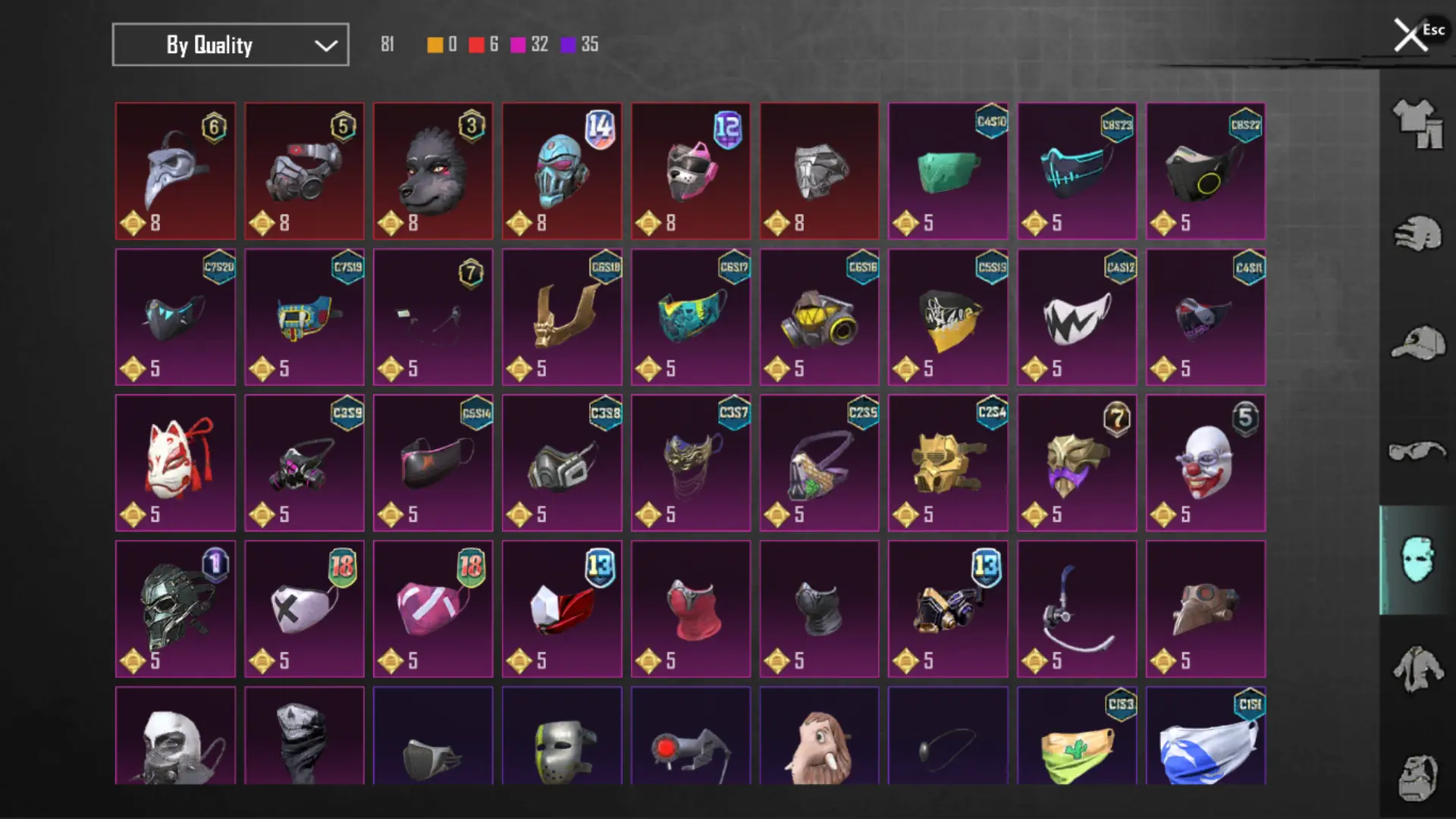Expand sort options via chevron arrow
The image size is (1456, 819).
[x=326, y=45]
